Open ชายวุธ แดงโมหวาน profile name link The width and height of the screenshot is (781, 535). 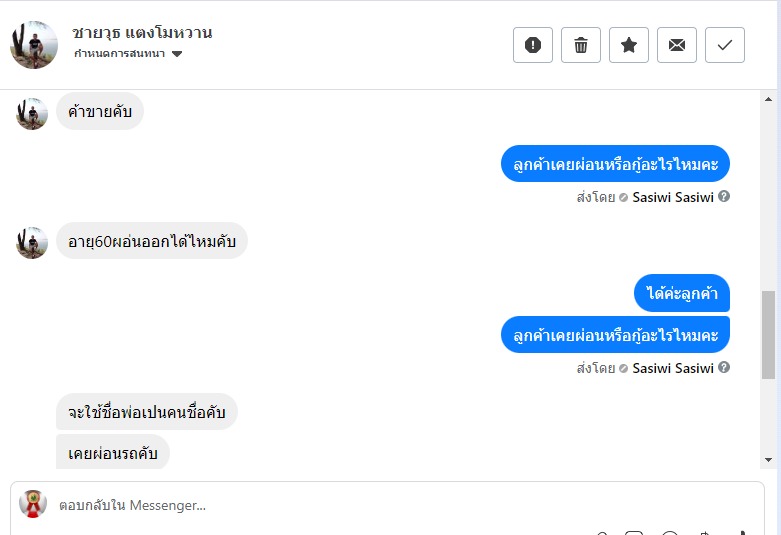click(x=142, y=32)
